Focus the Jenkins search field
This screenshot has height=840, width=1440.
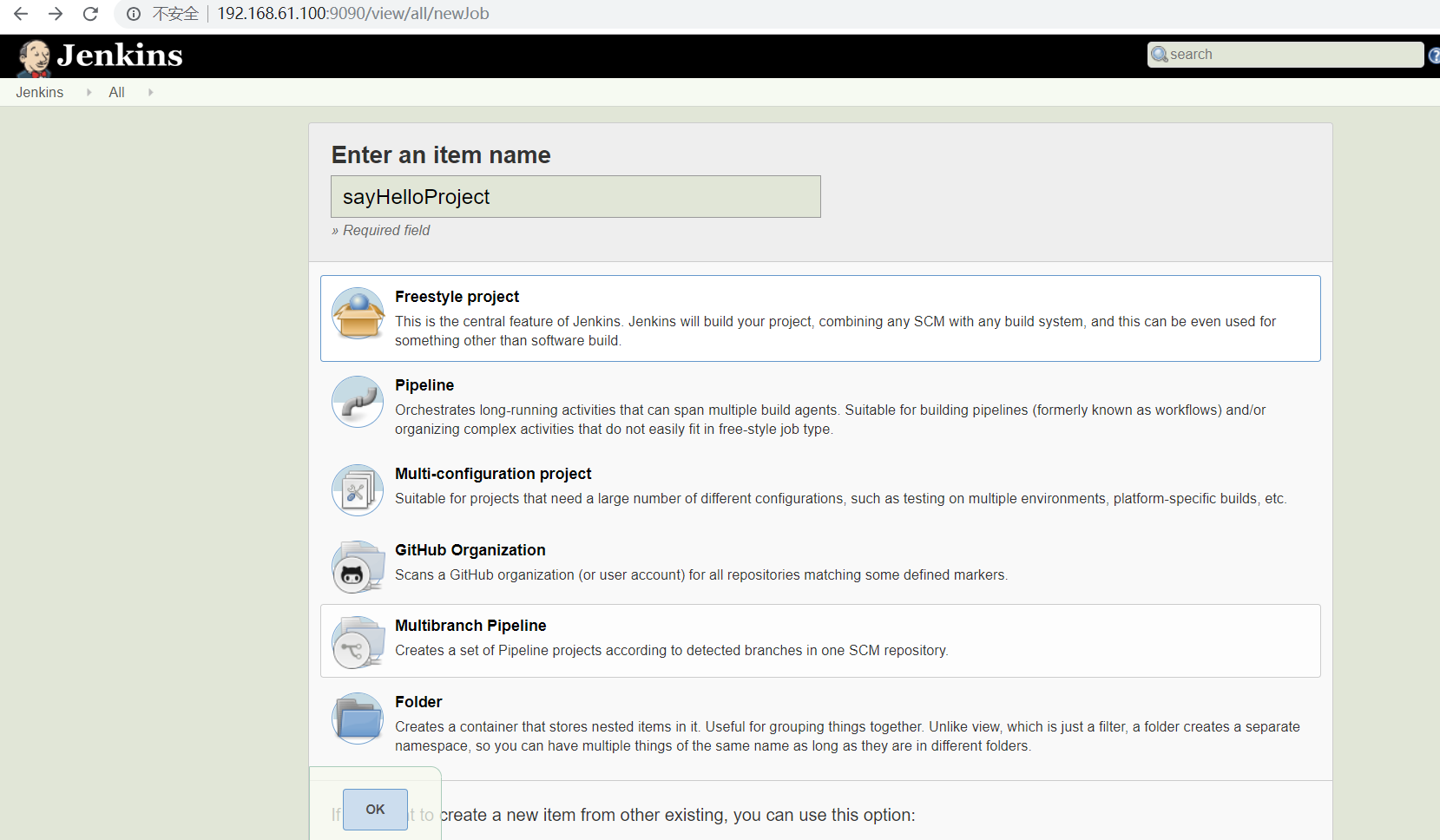pos(1285,55)
